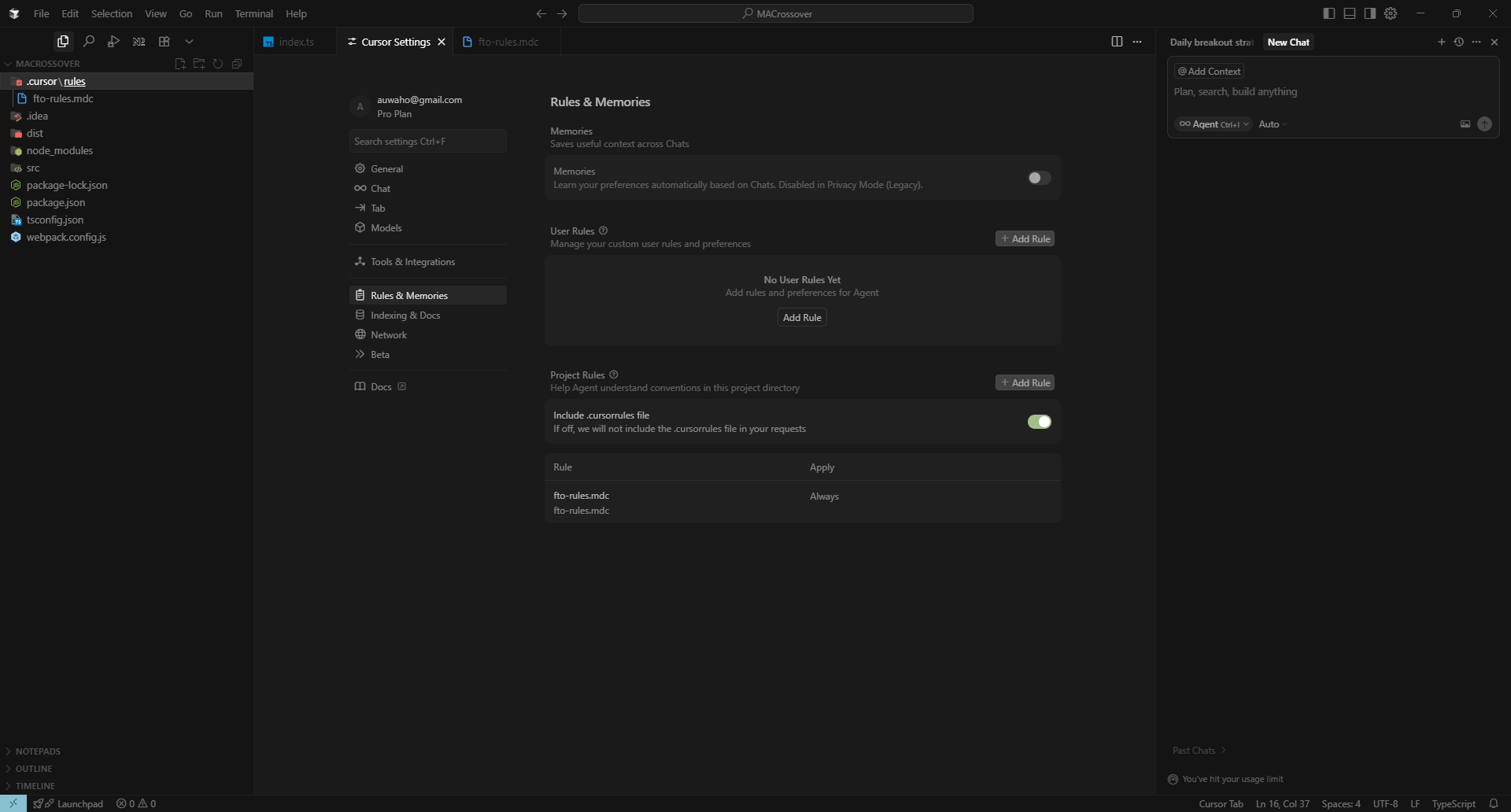Screen dimensions: 1511x812
Task: Click the New File icon in explorer header
Action: click(180, 64)
